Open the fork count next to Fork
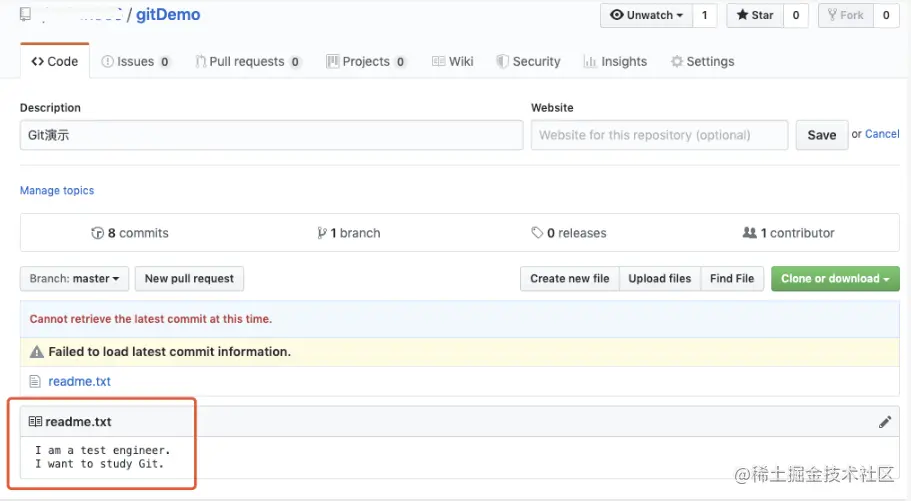 [x=886, y=15]
